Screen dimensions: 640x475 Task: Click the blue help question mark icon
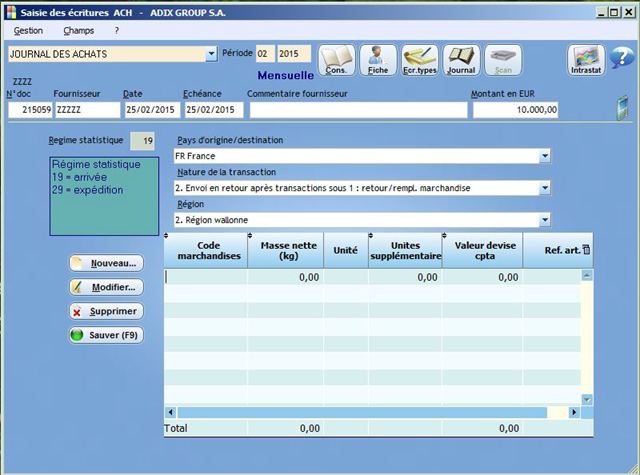point(622,57)
